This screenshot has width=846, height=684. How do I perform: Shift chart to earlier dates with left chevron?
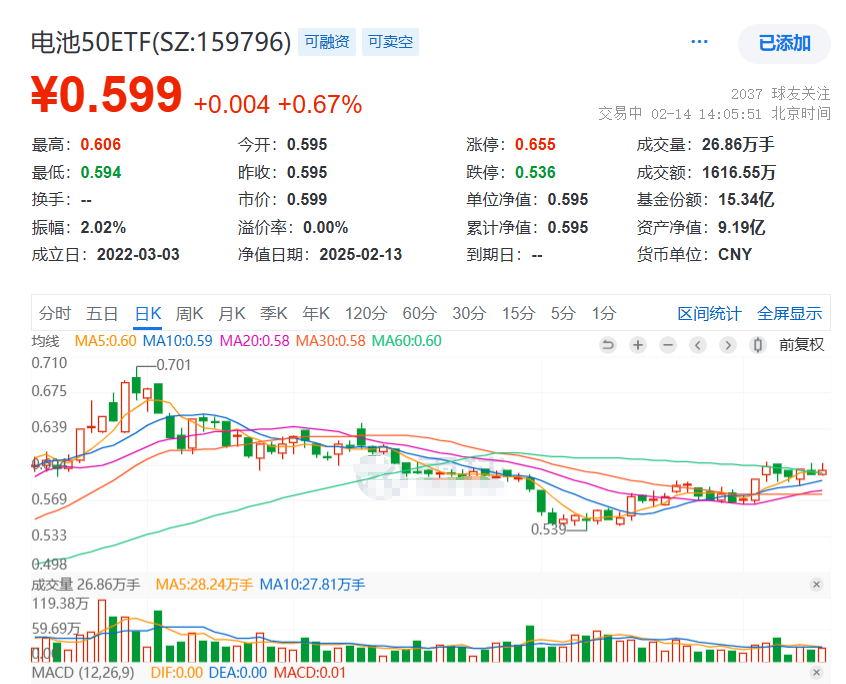click(697, 345)
